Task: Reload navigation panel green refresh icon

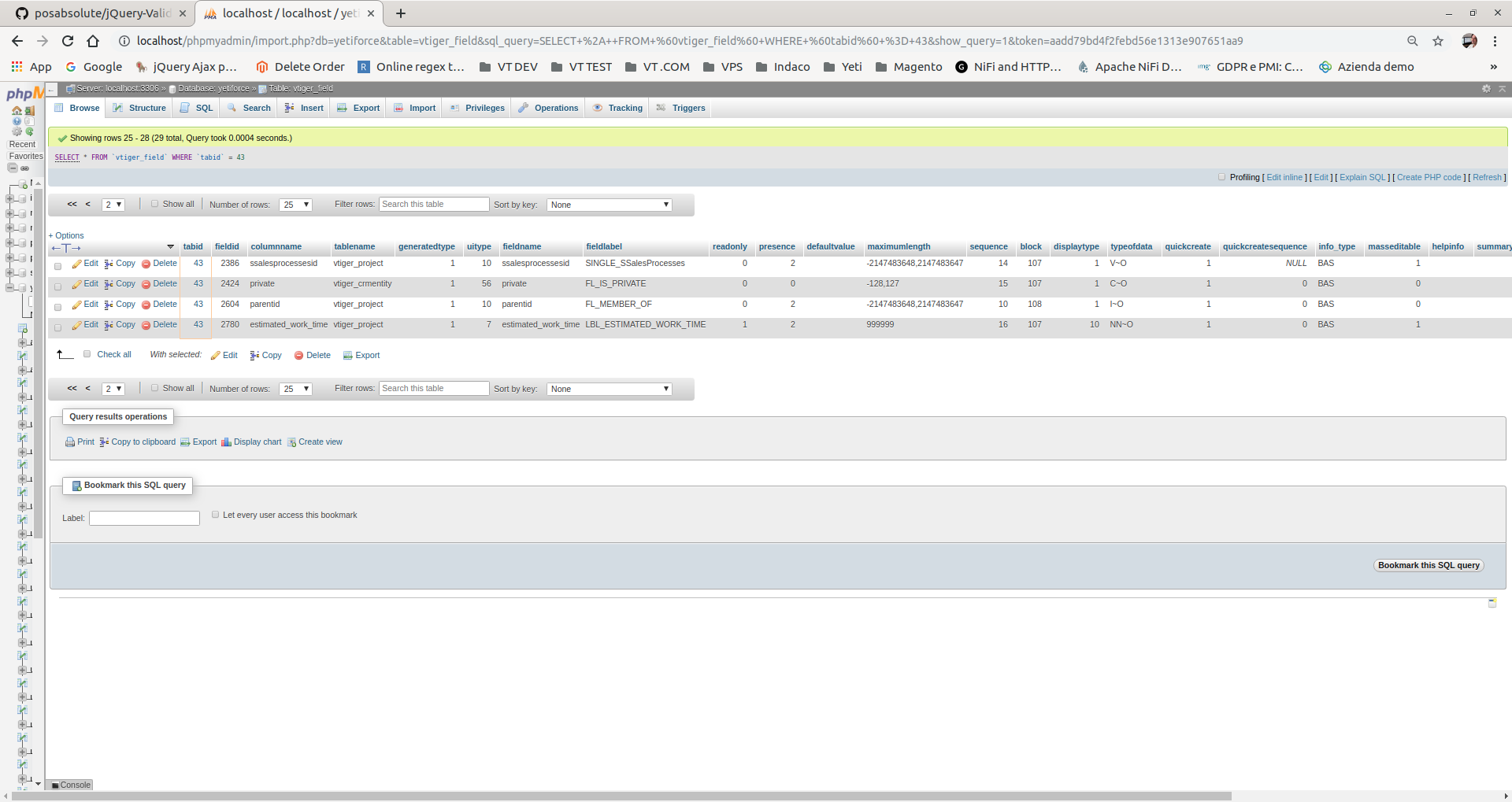Action: (x=29, y=131)
